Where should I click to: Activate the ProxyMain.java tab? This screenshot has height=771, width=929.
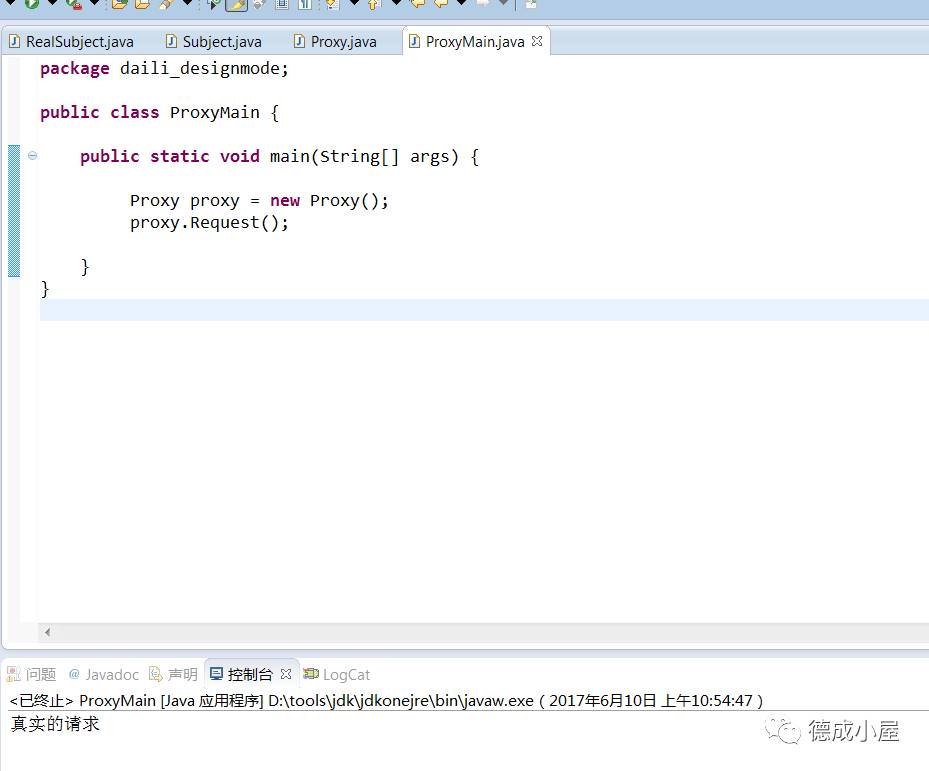click(475, 41)
